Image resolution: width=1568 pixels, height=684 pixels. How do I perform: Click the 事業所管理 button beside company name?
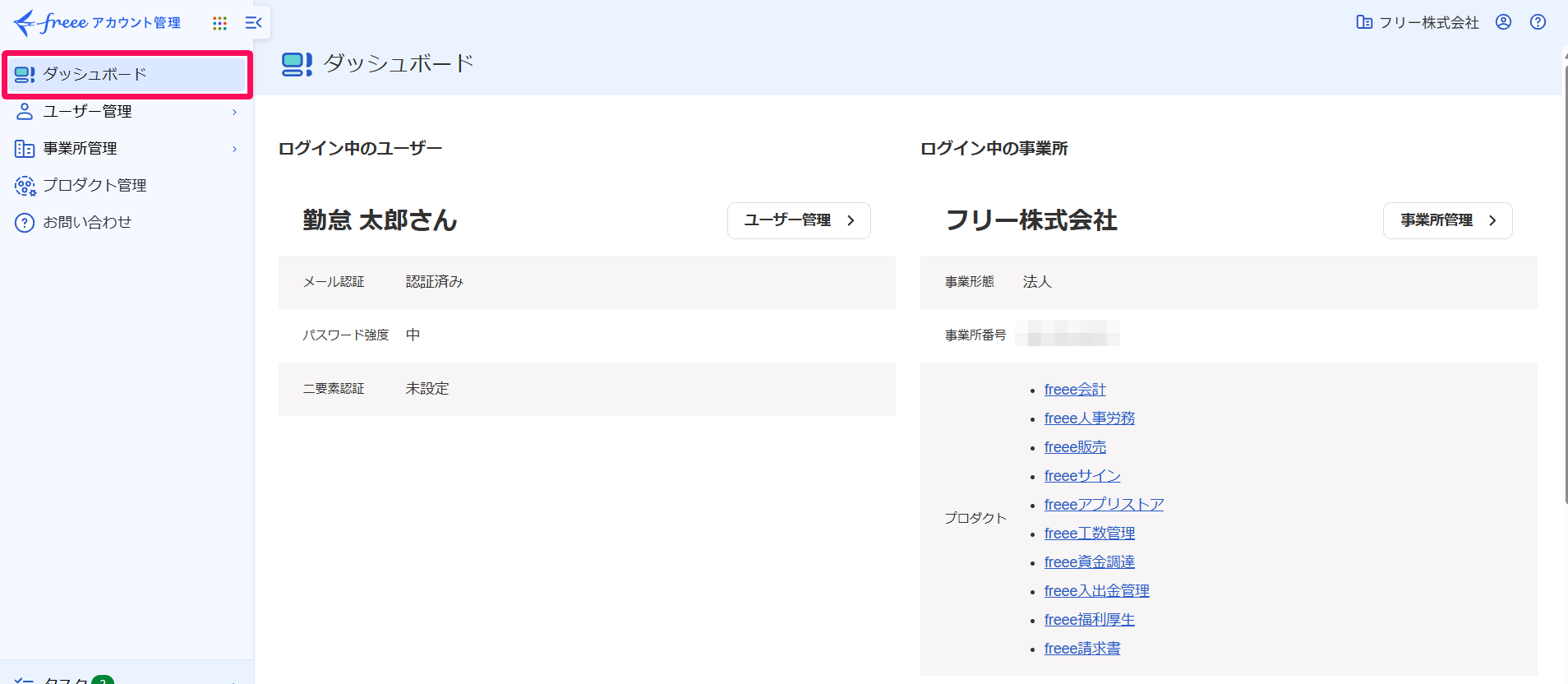(x=1447, y=220)
